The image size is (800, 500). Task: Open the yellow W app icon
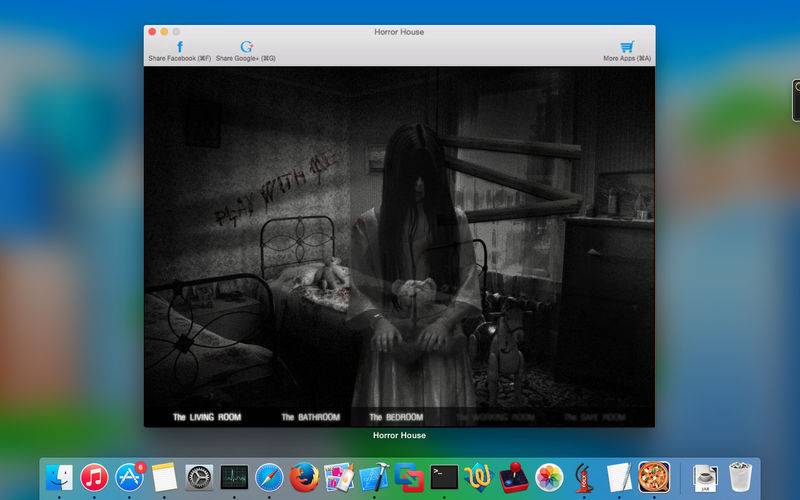(479, 478)
